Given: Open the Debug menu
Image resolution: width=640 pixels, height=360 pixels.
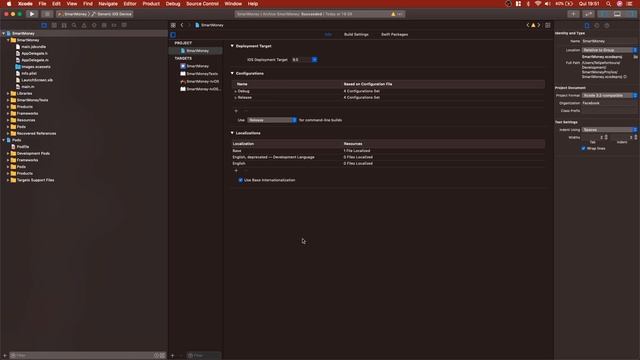Looking at the screenshot, I should tap(173, 4).
